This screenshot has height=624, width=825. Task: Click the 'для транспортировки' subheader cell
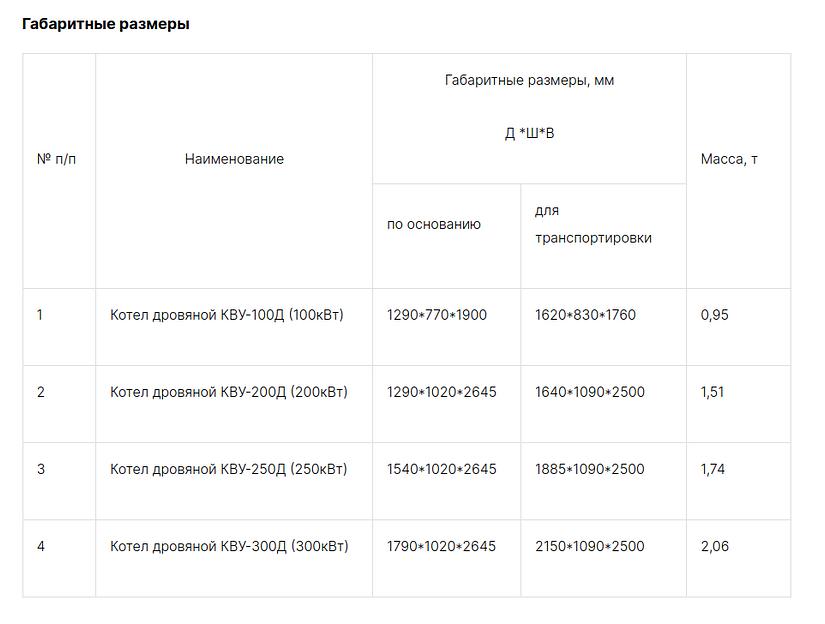[x=593, y=224]
